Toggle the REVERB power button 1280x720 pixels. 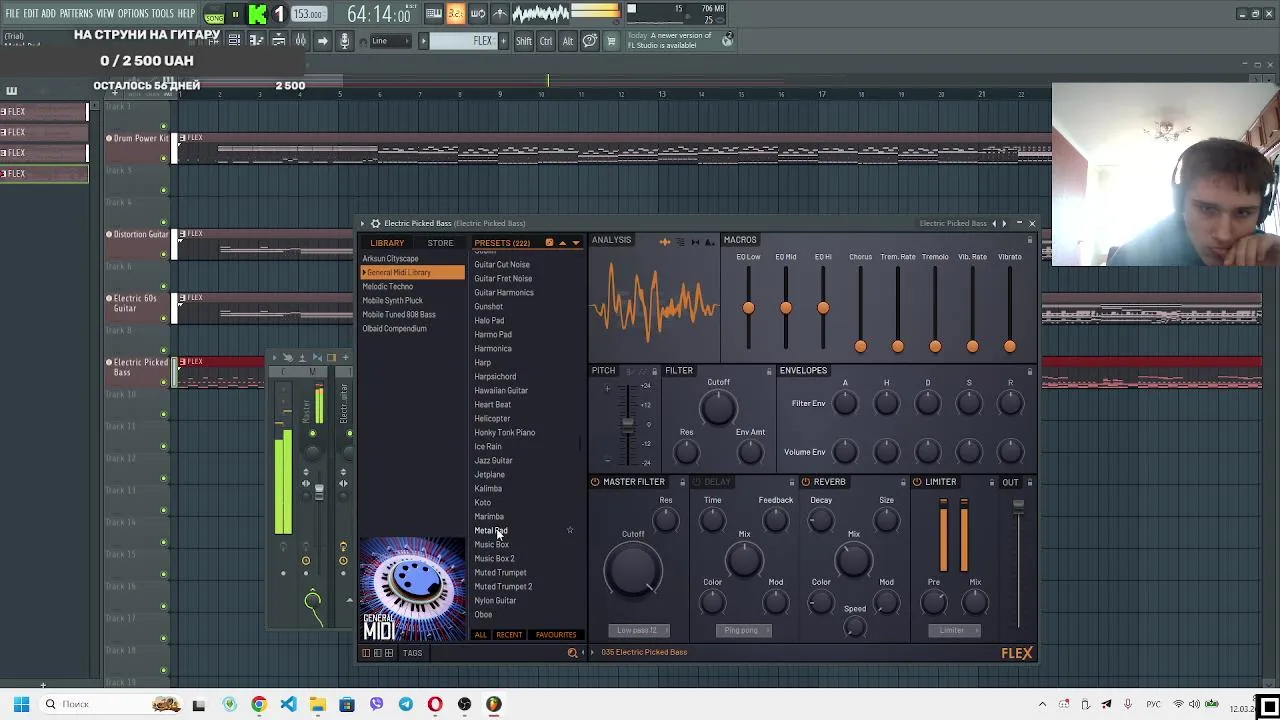[806, 482]
